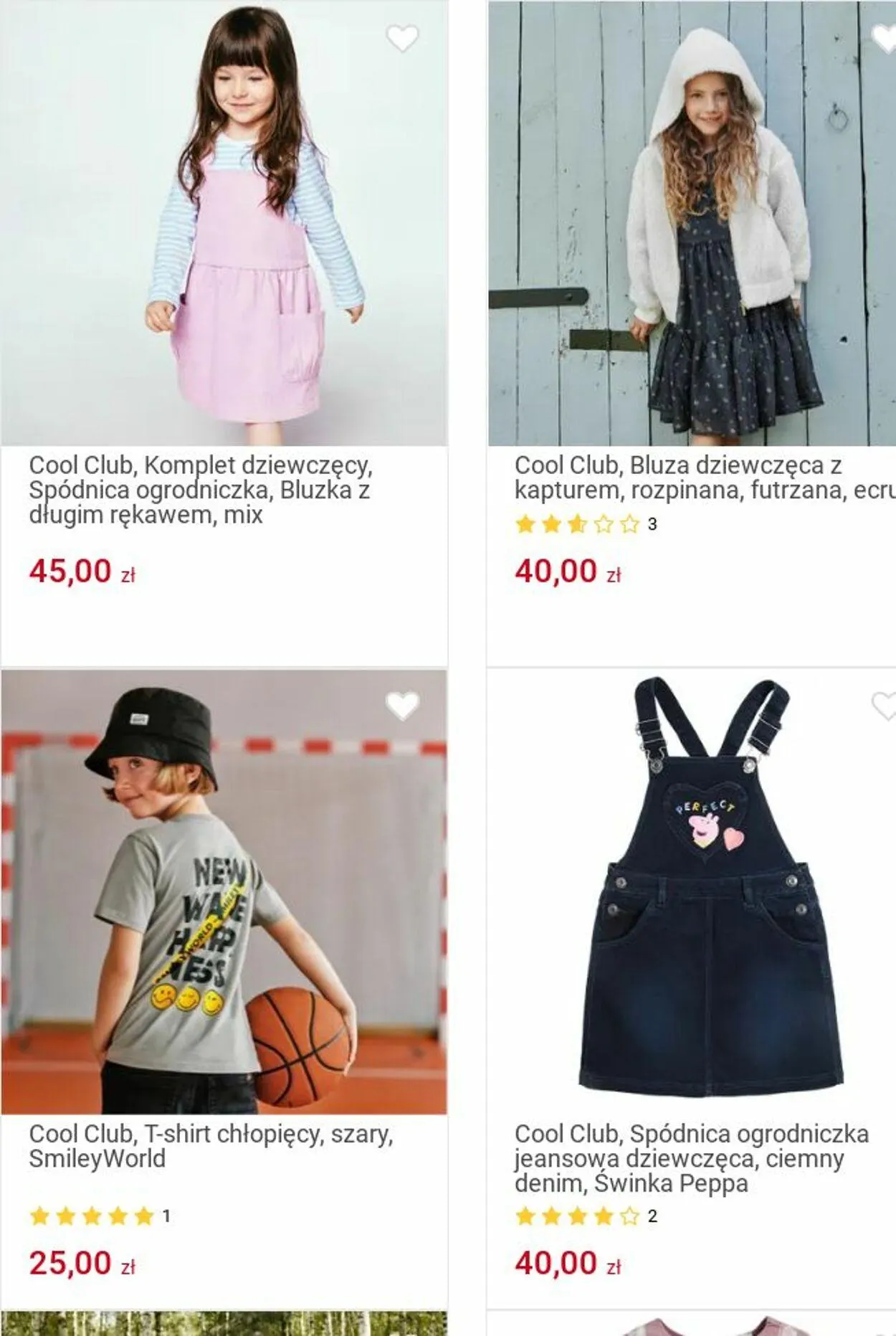The image size is (896, 1336).
Task: View the boy with basketball product photo
Action: coord(224,891)
